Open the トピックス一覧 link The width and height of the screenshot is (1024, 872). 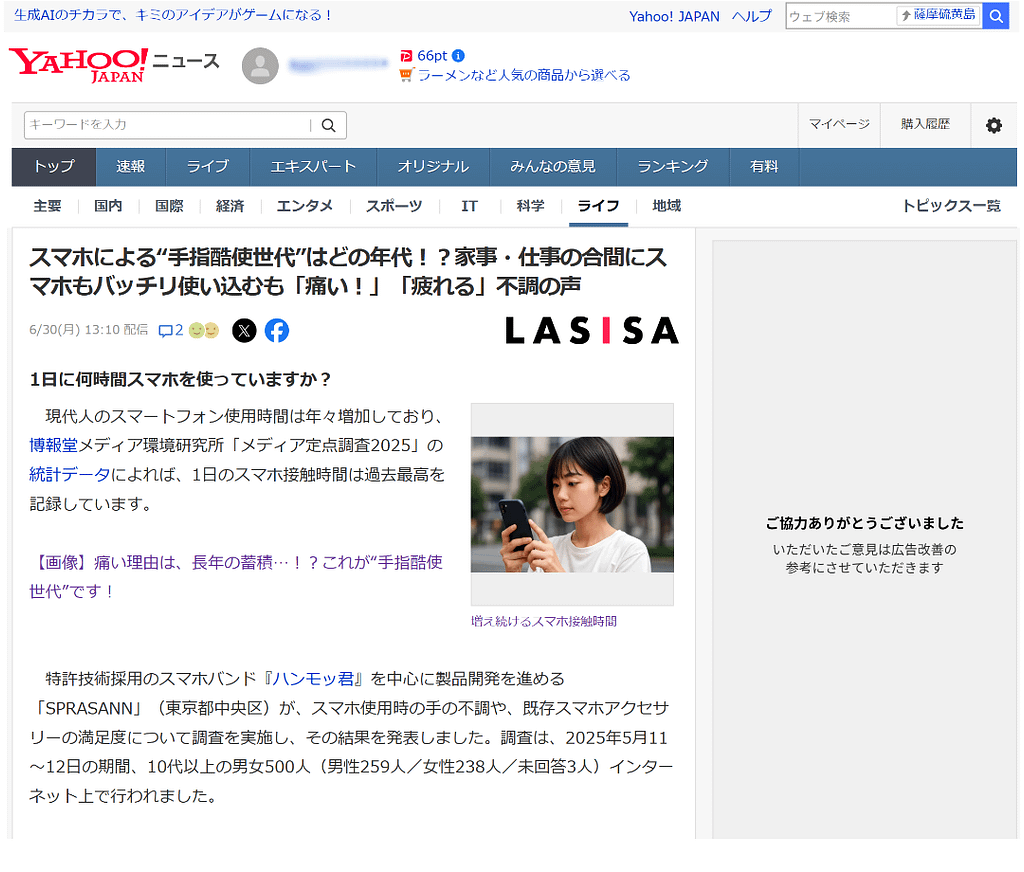tap(950, 206)
